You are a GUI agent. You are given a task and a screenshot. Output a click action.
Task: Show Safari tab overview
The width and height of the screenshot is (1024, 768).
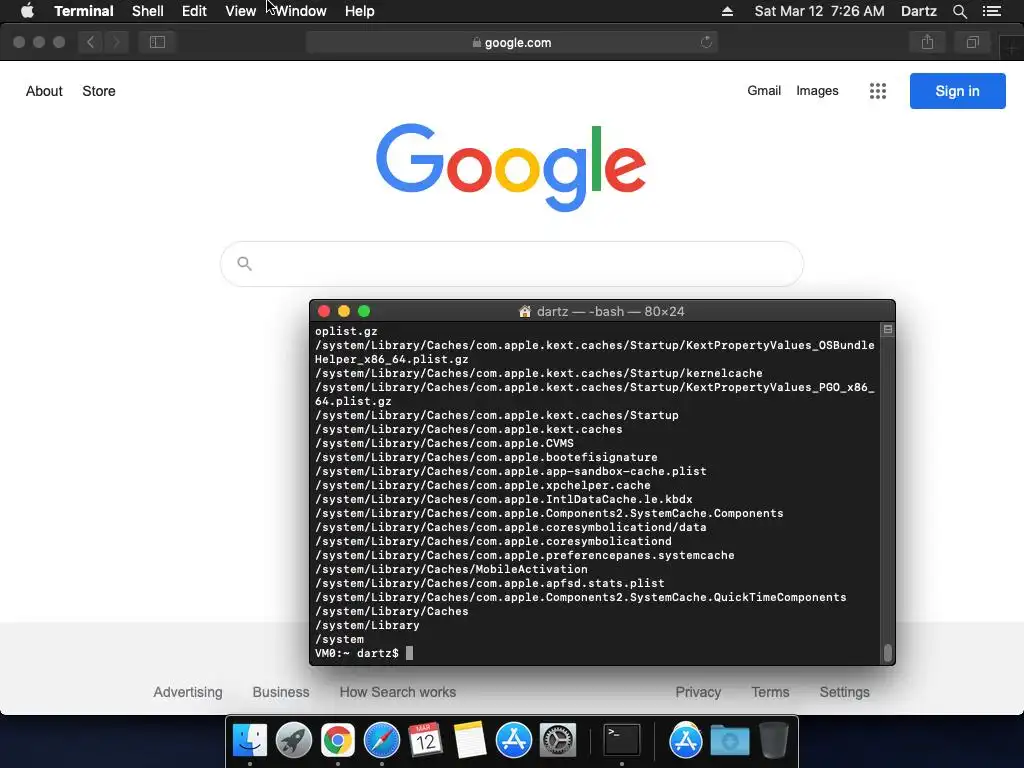pyautogui.click(x=972, y=42)
